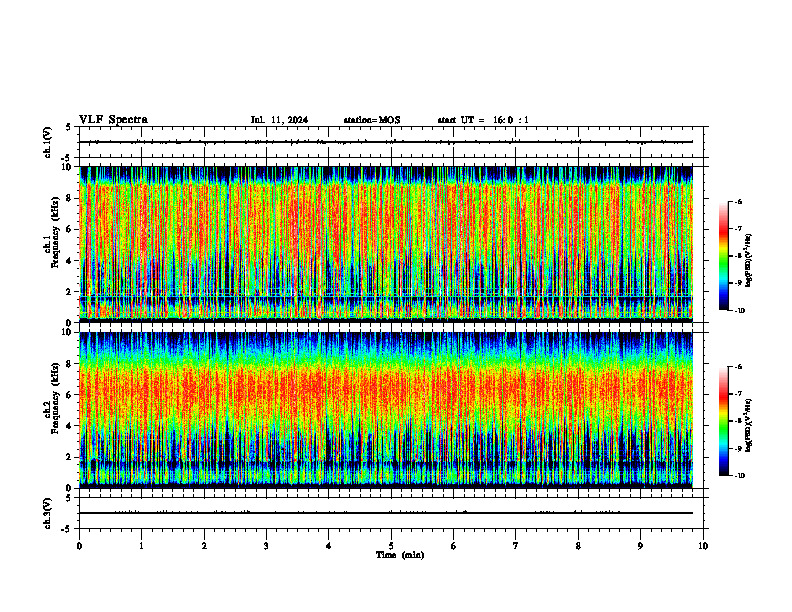Screen dimensions: 792x612
Task: Click time axis tick label "6"
Action: [x=454, y=546]
